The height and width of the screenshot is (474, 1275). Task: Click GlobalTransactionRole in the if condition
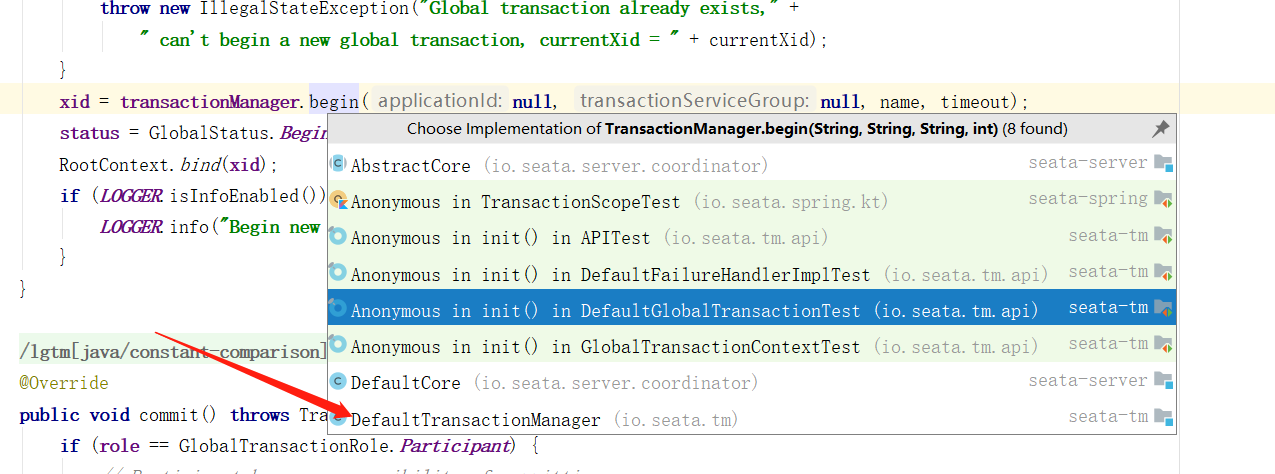click(x=284, y=445)
